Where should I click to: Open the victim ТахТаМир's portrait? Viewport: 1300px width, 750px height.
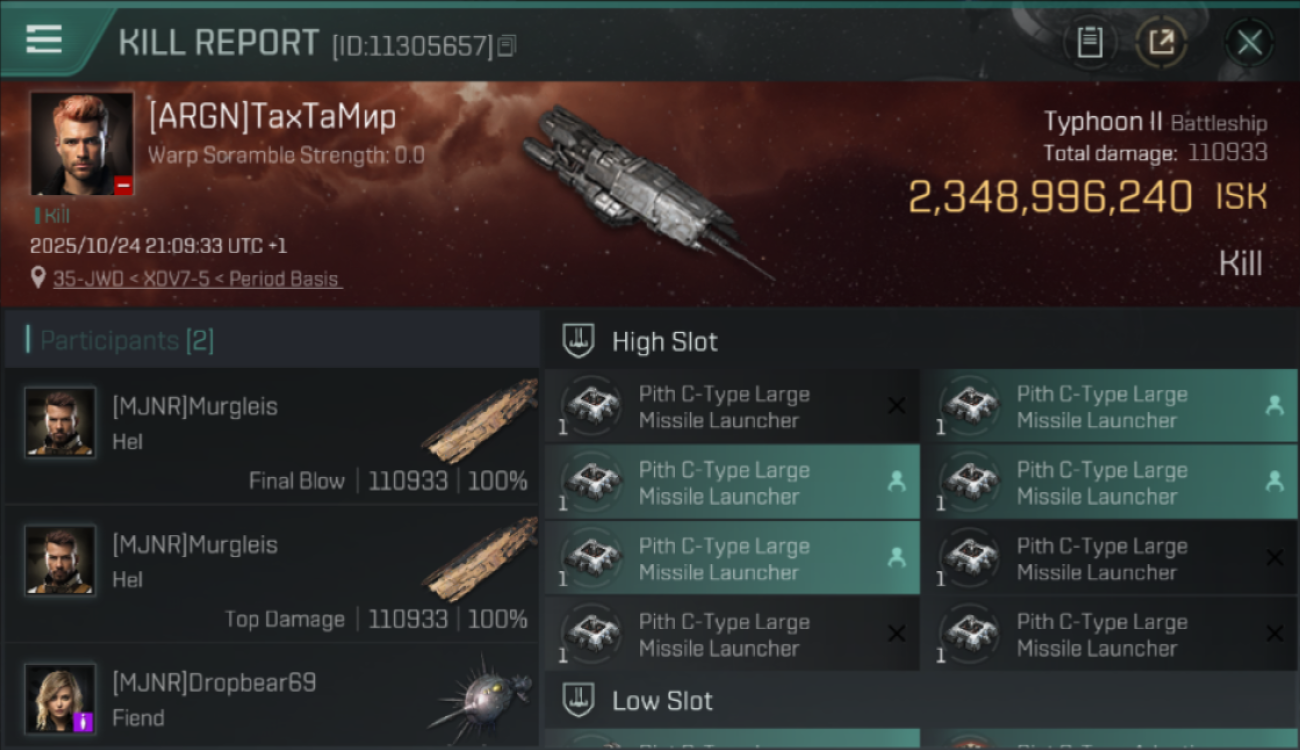[81, 143]
